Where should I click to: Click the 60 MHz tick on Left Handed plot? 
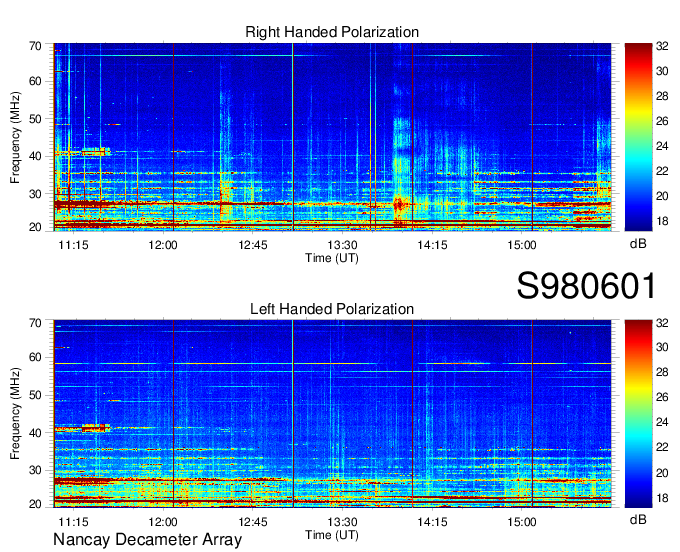pos(35,358)
